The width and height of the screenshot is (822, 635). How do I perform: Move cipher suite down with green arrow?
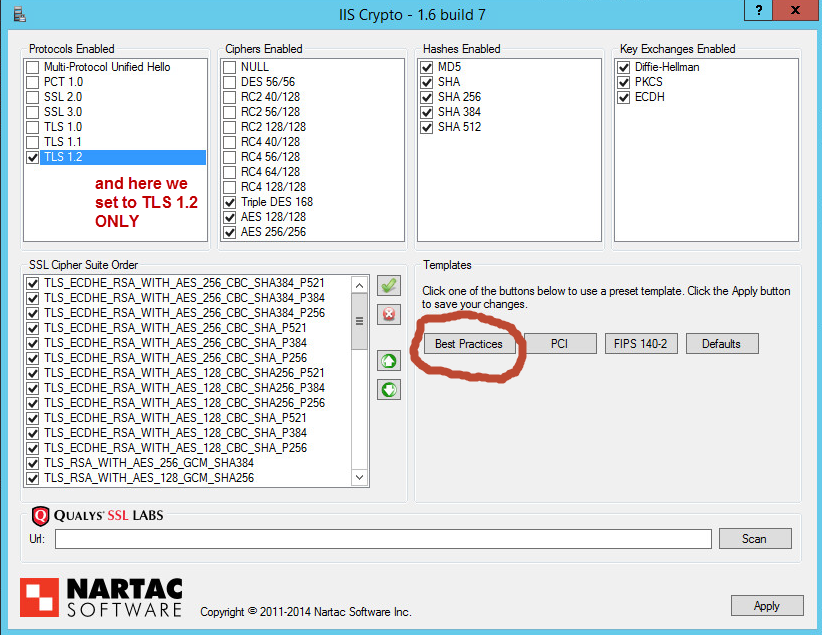(388, 390)
